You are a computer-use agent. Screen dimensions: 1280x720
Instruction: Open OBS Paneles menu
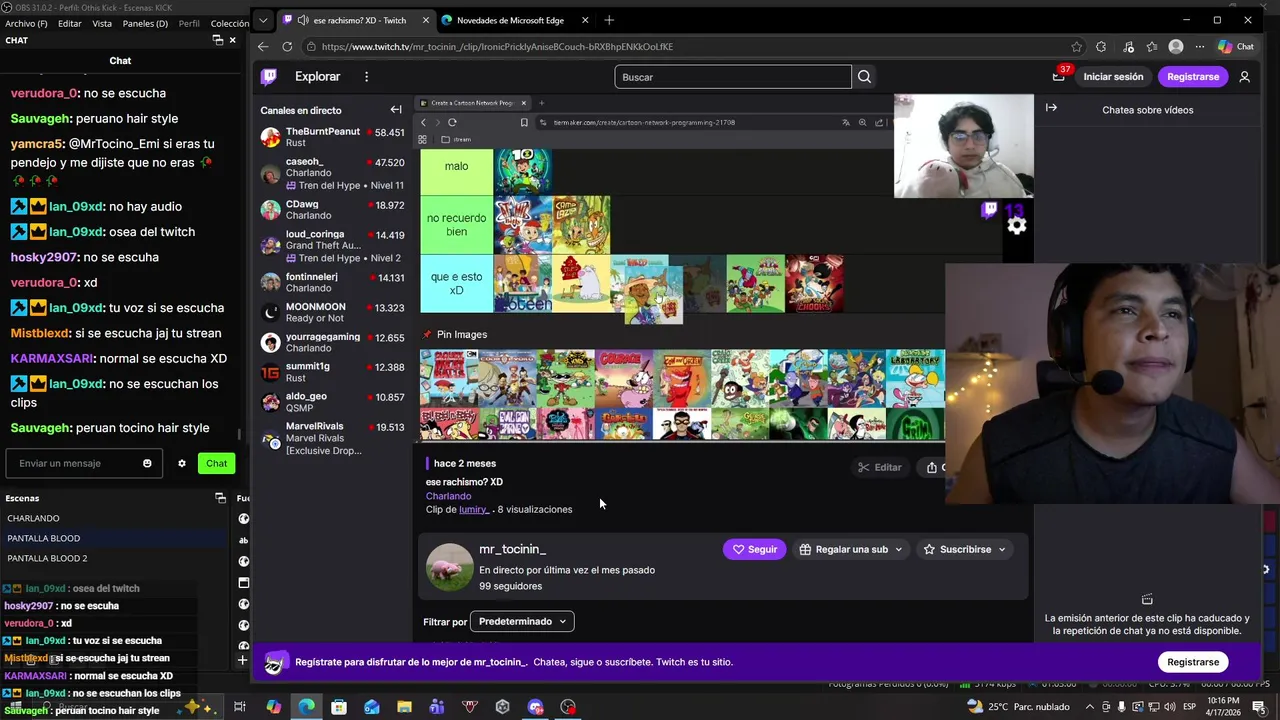145,23
